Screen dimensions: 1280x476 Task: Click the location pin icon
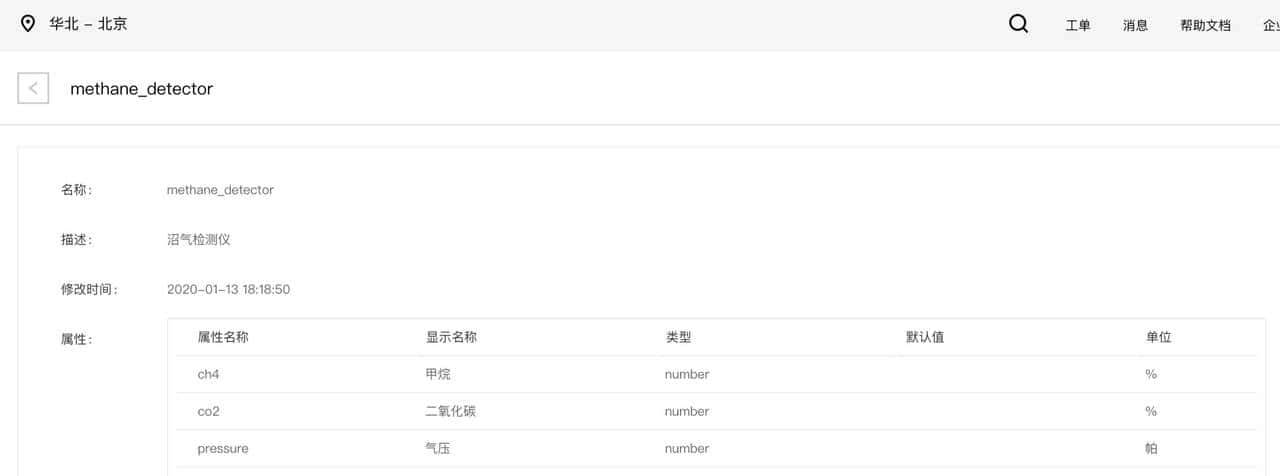[x=28, y=24]
